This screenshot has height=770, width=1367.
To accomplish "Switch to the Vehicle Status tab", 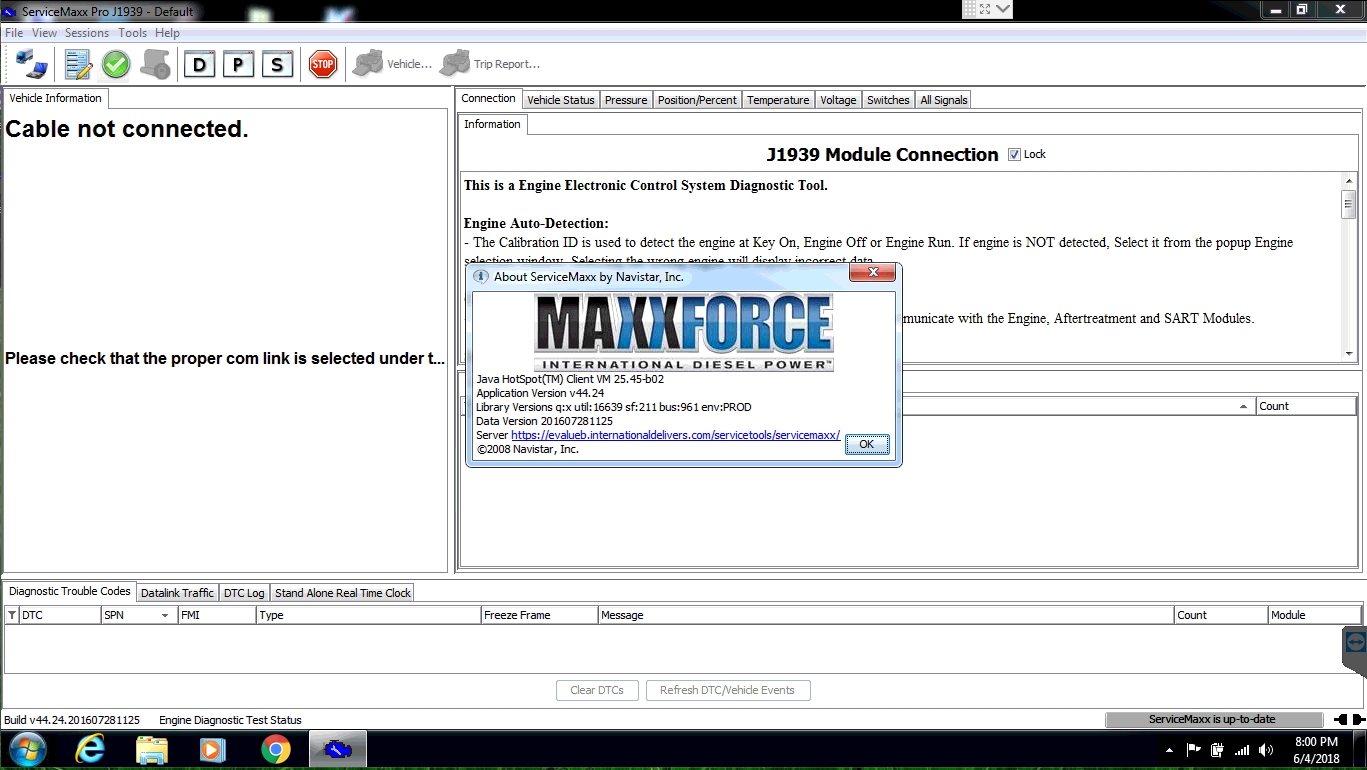I will (x=561, y=100).
